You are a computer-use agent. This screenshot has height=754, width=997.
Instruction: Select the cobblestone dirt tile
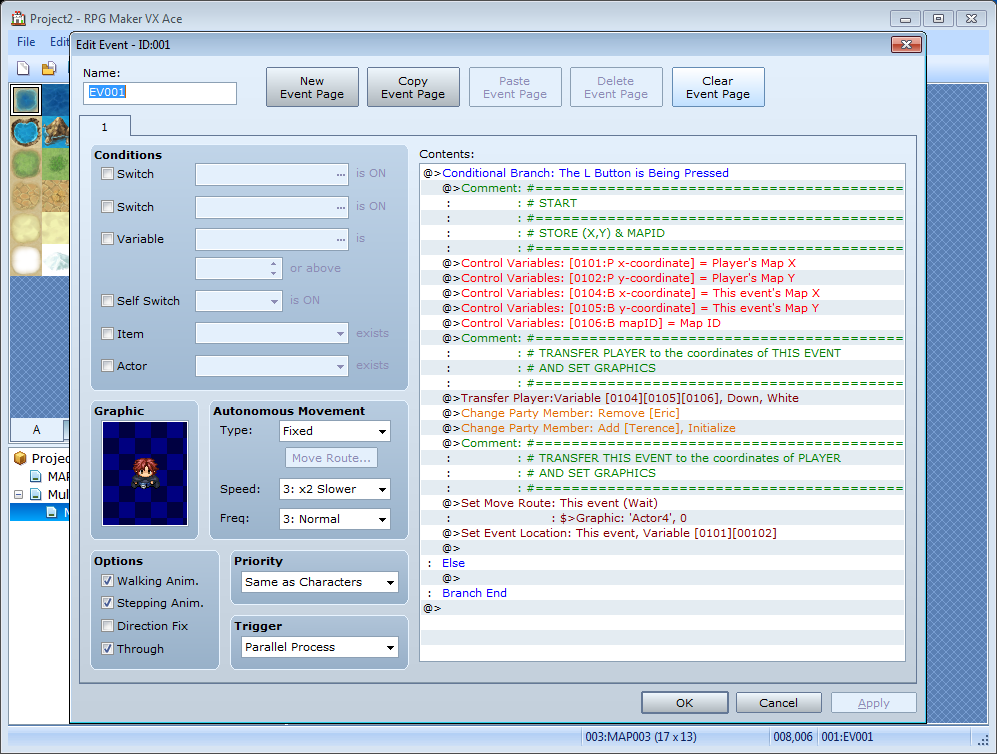[26, 196]
